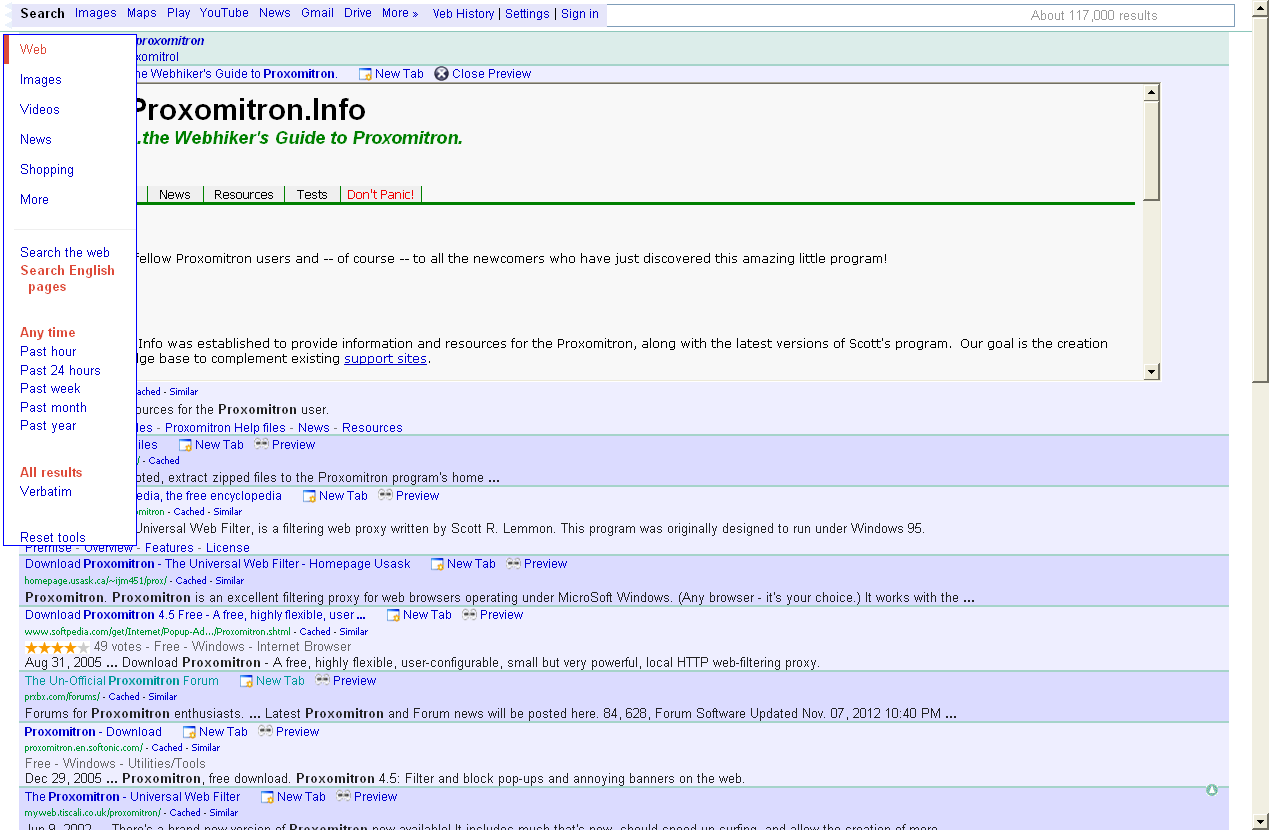The width and height of the screenshot is (1269, 830).
Task: Click the Sign in link
Action: pyautogui.click(x=580, y=14)
